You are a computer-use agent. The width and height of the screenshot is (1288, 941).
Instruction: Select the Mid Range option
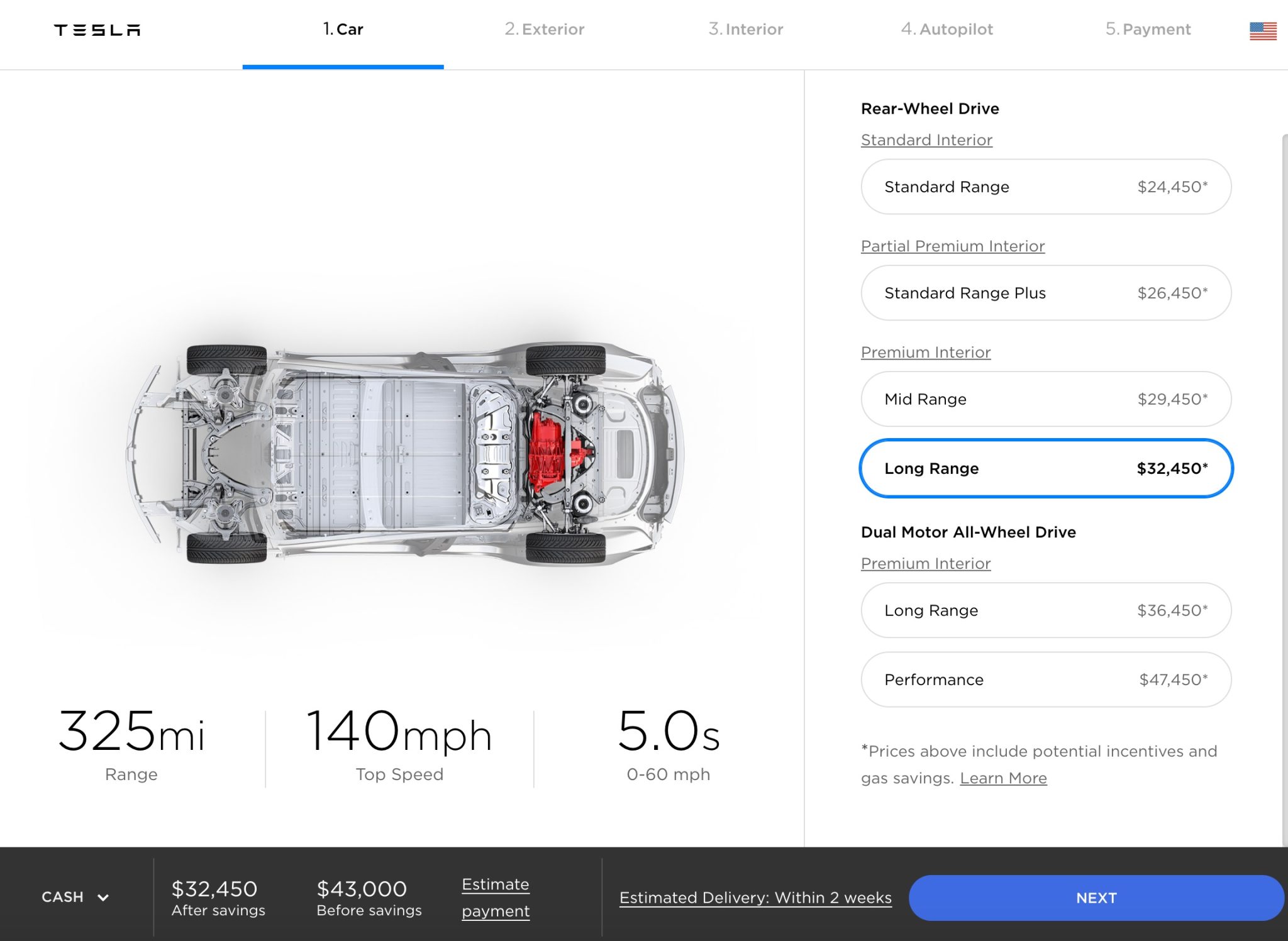1045,399
